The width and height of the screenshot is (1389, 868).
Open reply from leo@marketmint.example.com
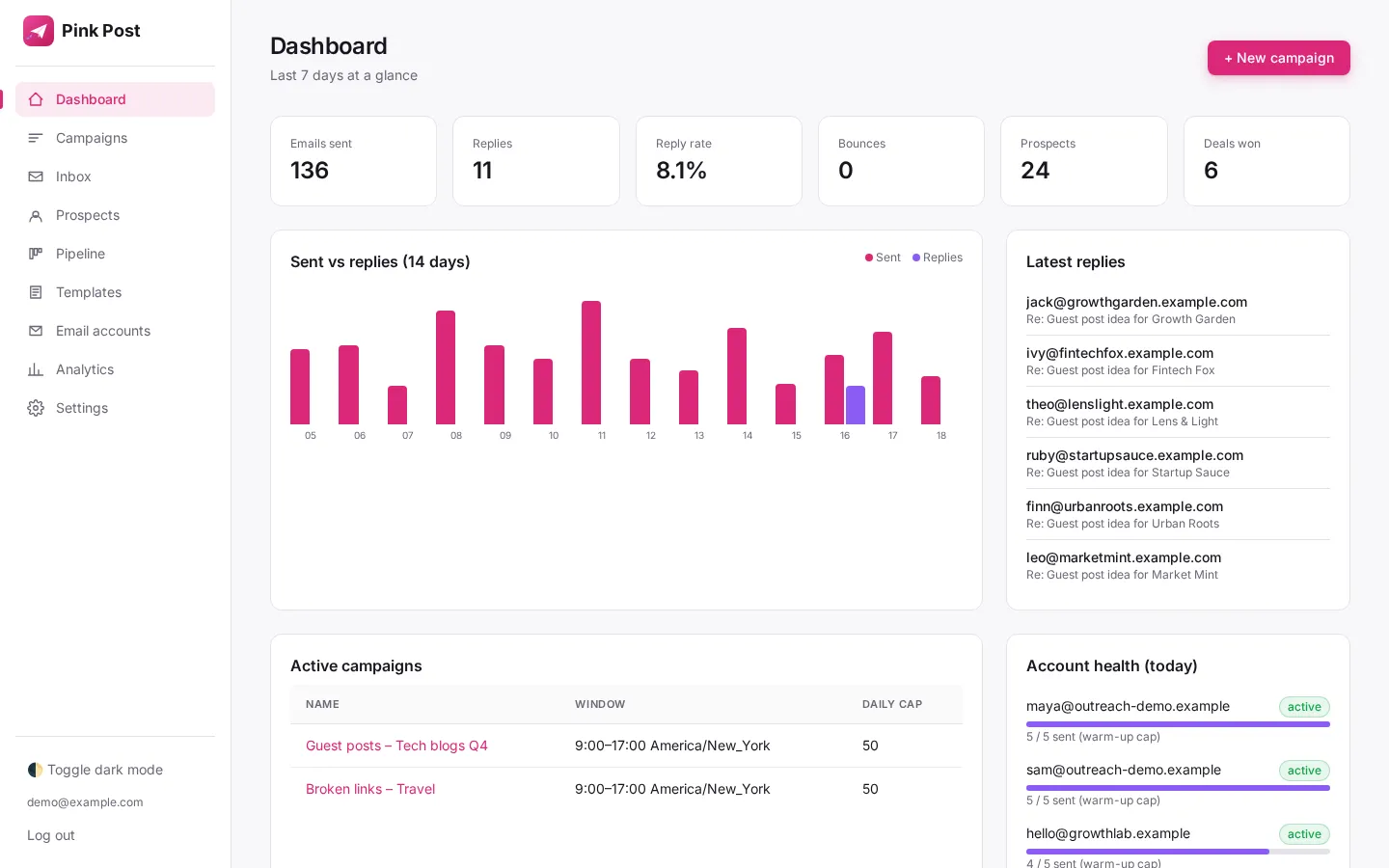pos(1178,565)
